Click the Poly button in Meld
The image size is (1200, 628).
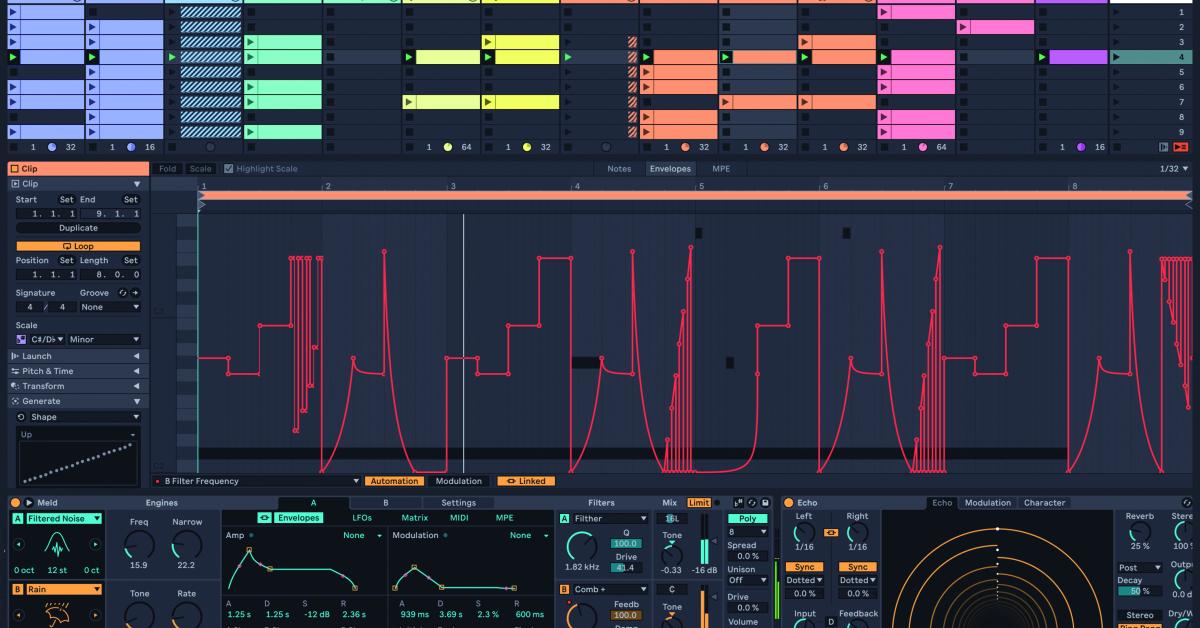click(x=747, y=519)
